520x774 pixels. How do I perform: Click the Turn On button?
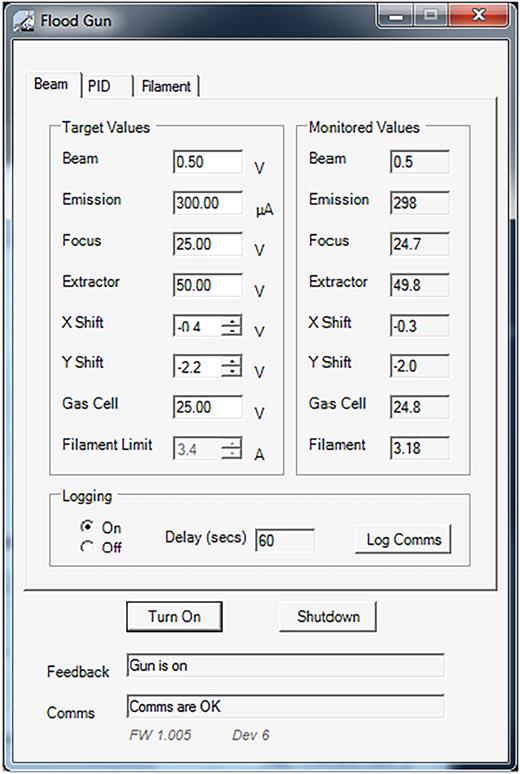(x=174, y=617)
